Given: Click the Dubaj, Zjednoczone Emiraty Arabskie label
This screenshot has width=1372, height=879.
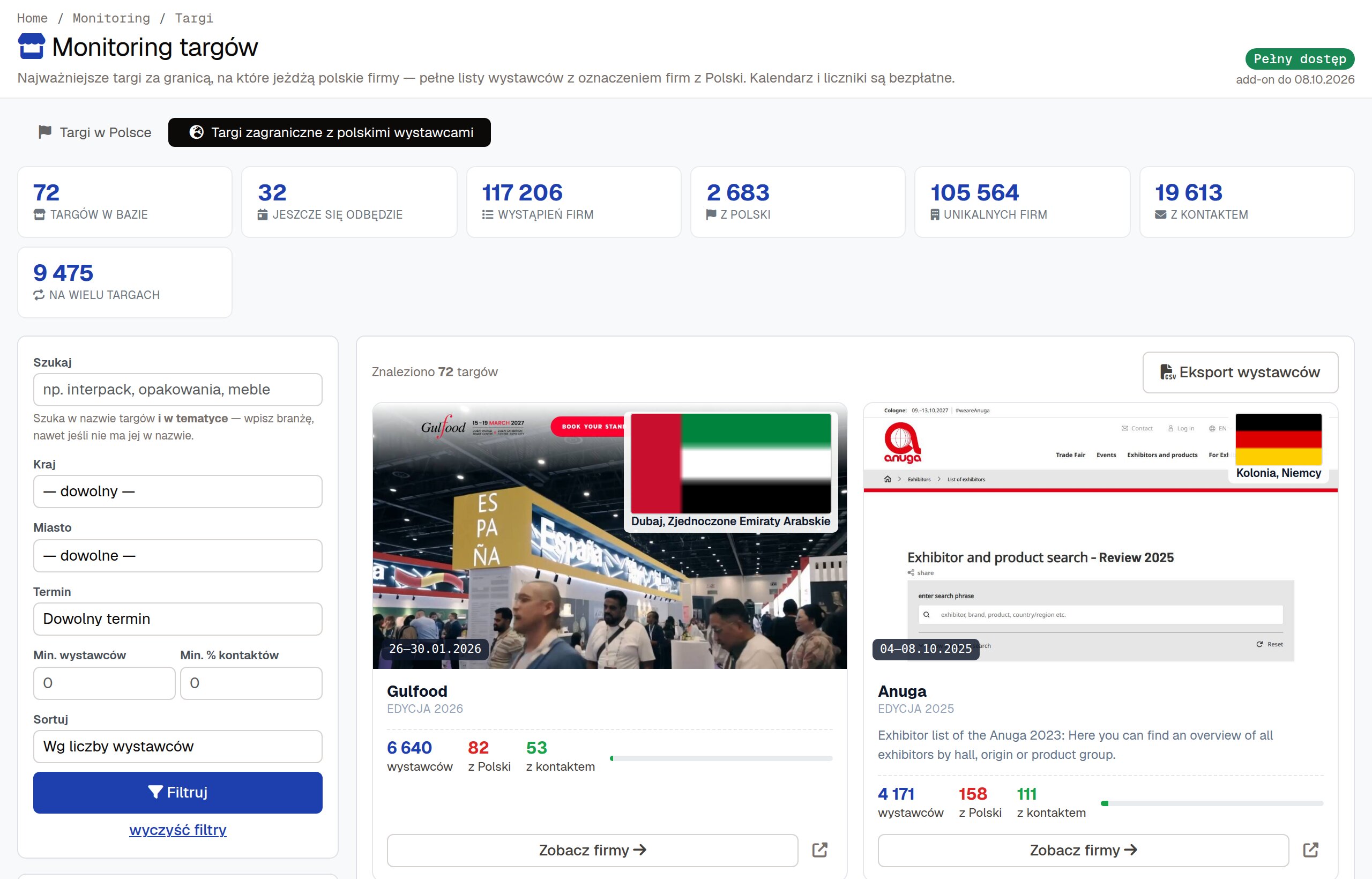Looking at the screenshot, I should 730,521.
